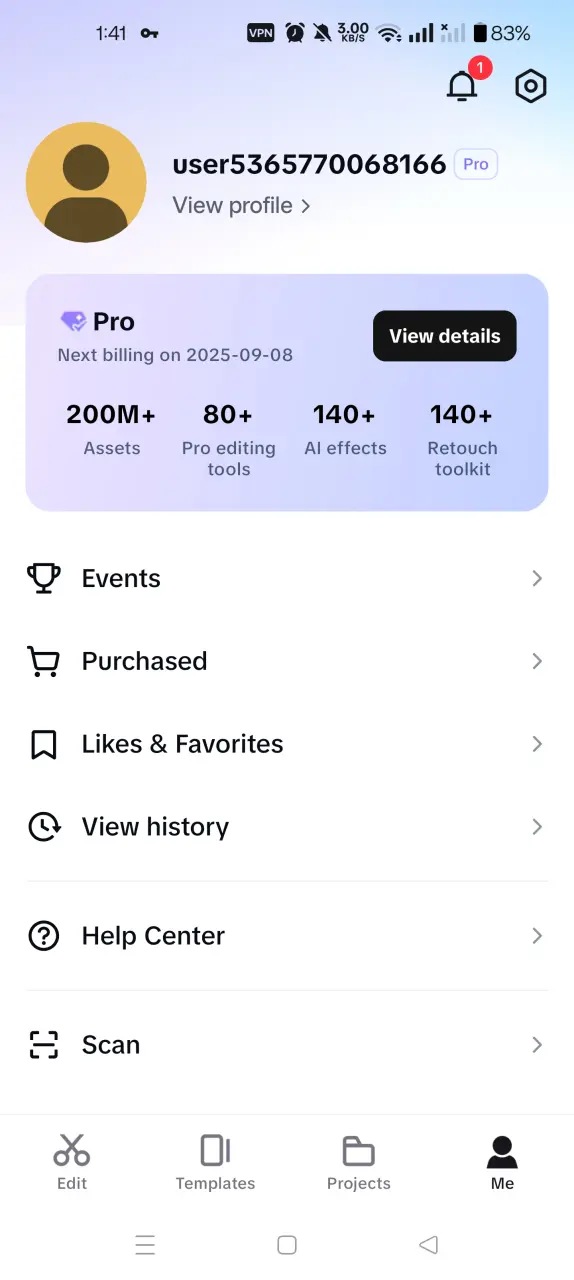Tap the clock View history icon
574x1280 pixels.
coord(43,827)
